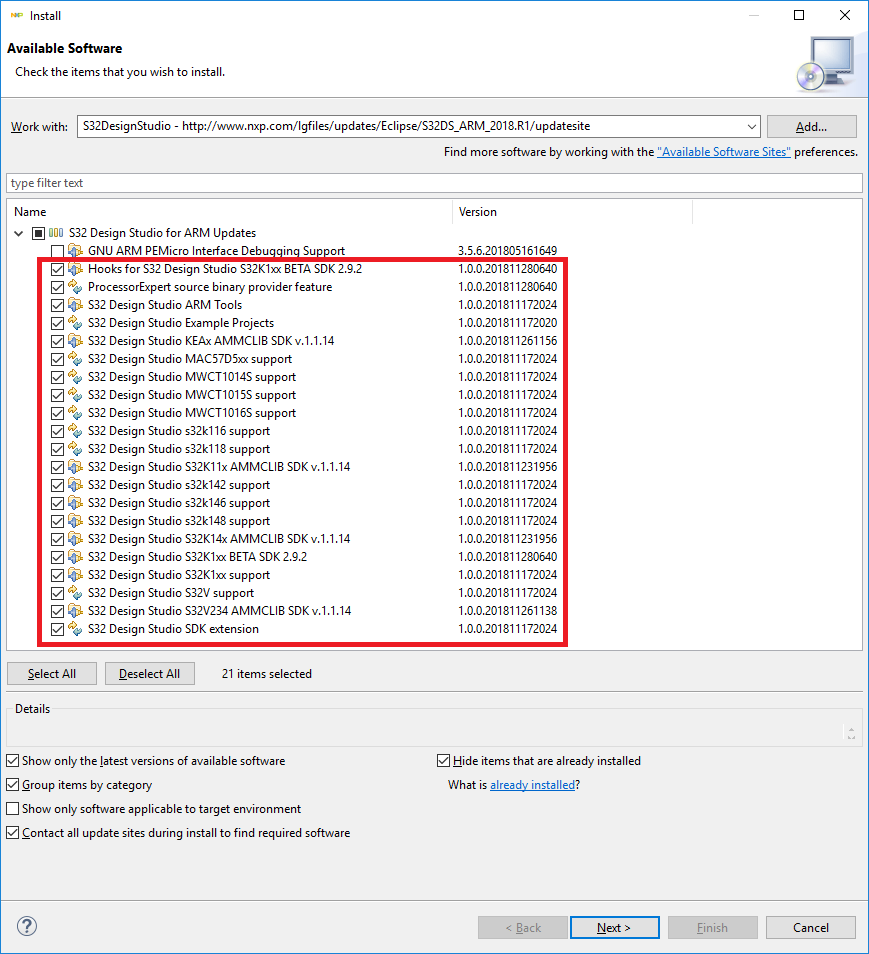Click the Add... button
The width and height of the screenshot is (869, 954).
811,127
